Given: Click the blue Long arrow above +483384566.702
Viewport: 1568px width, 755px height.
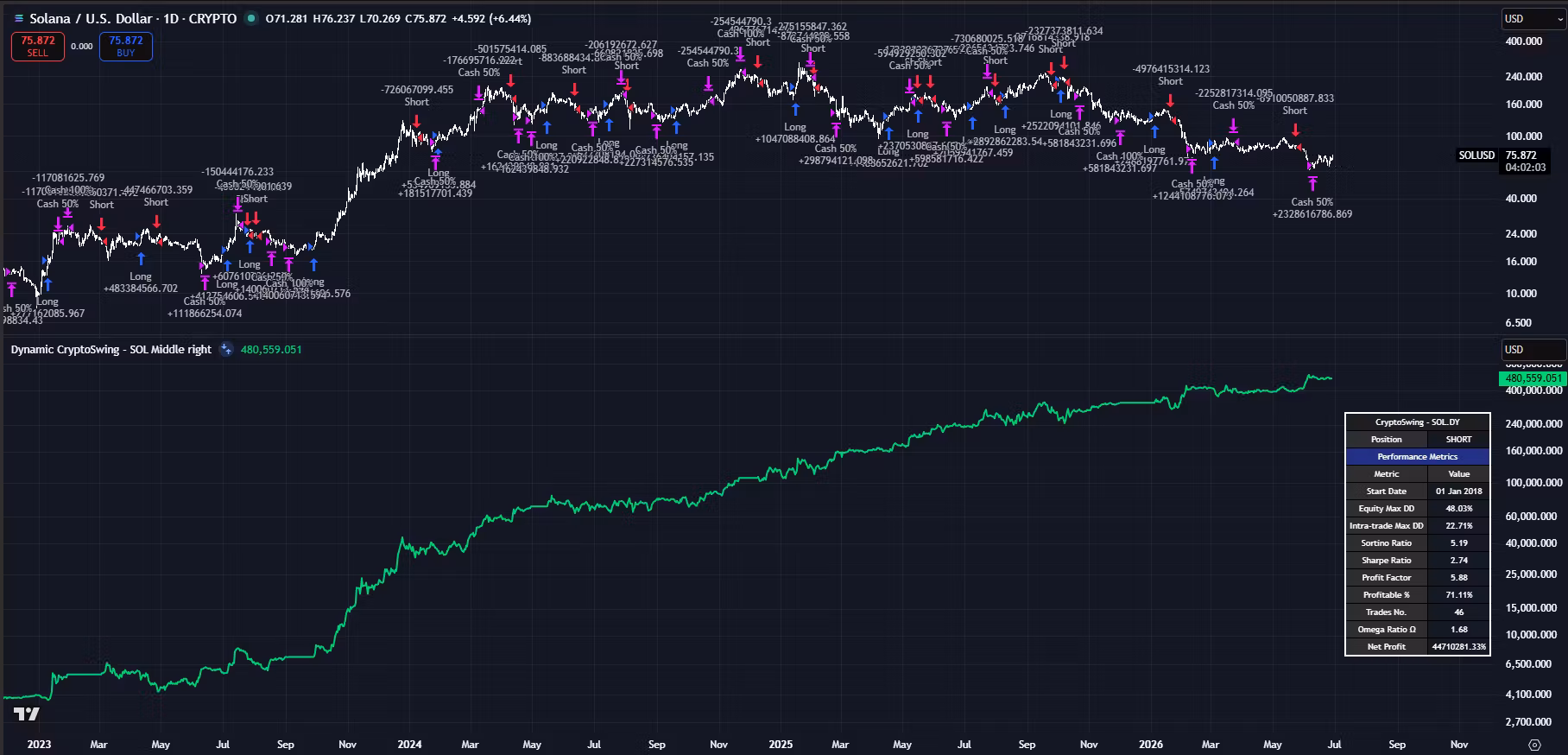Looking at the screenshot, I should click(141, 258).
